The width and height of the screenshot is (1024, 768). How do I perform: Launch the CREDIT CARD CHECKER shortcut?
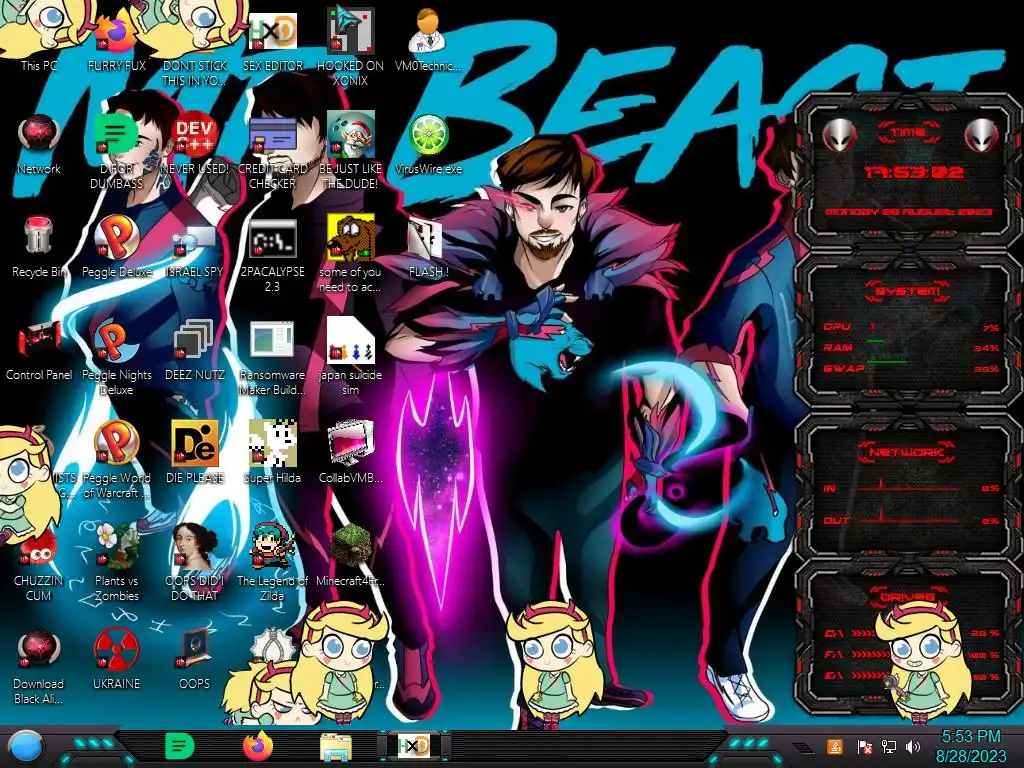(273, 150)
